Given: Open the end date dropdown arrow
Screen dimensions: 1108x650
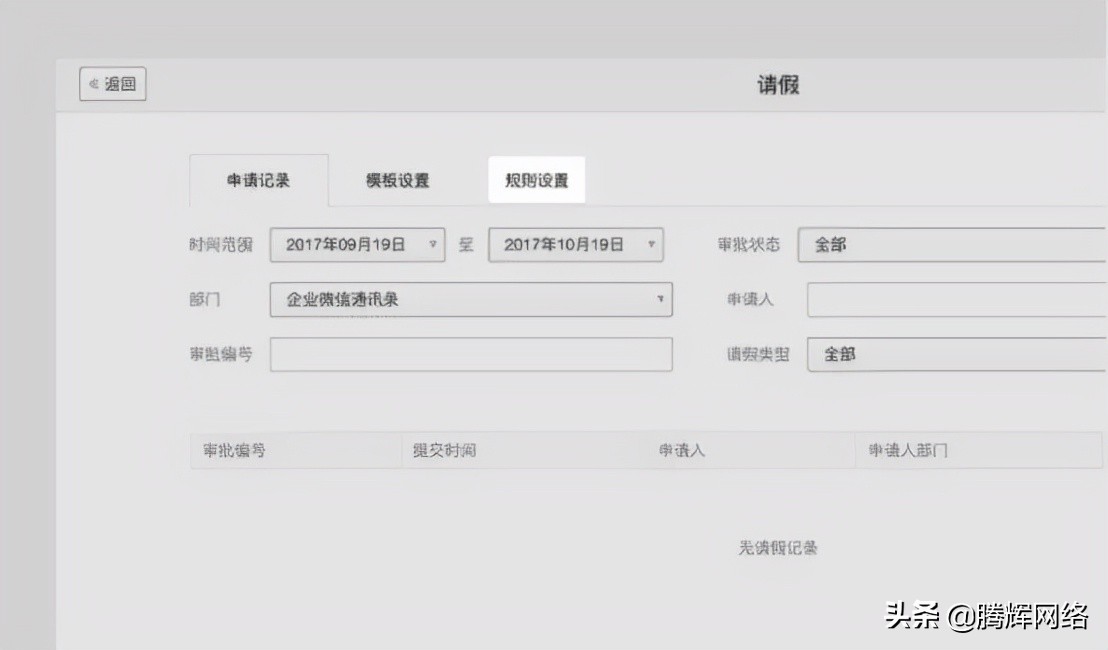Looking at the screenshot, I should pyautogui.click(x=651, y=245).
